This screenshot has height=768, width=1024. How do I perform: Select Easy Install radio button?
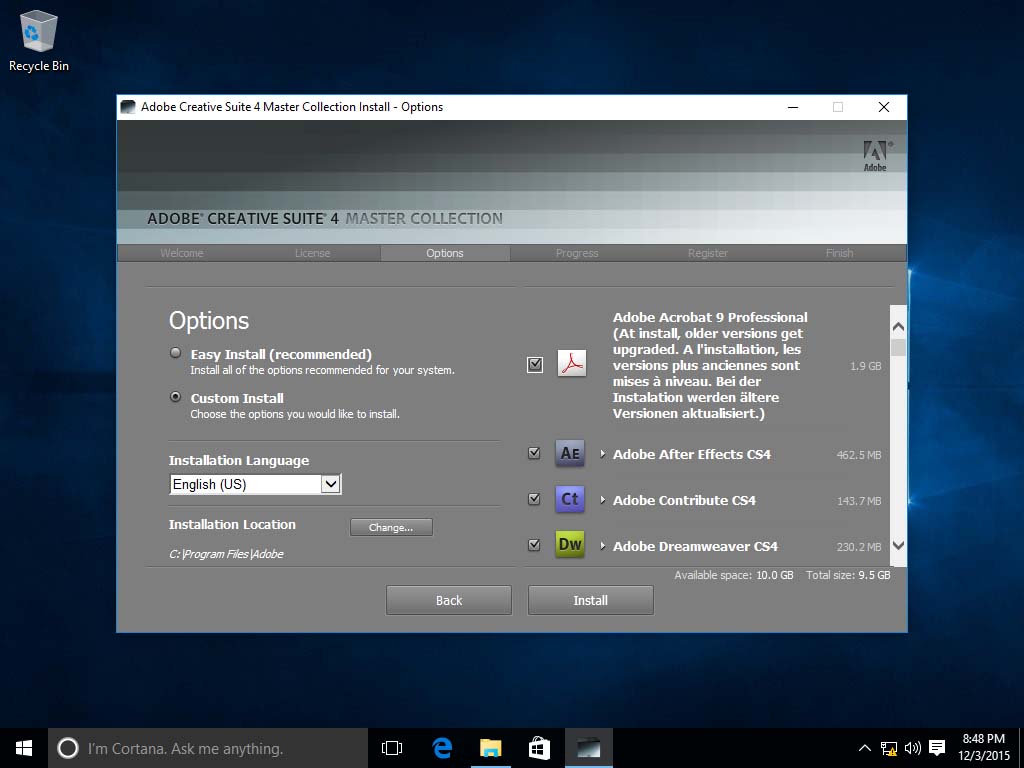176,353
